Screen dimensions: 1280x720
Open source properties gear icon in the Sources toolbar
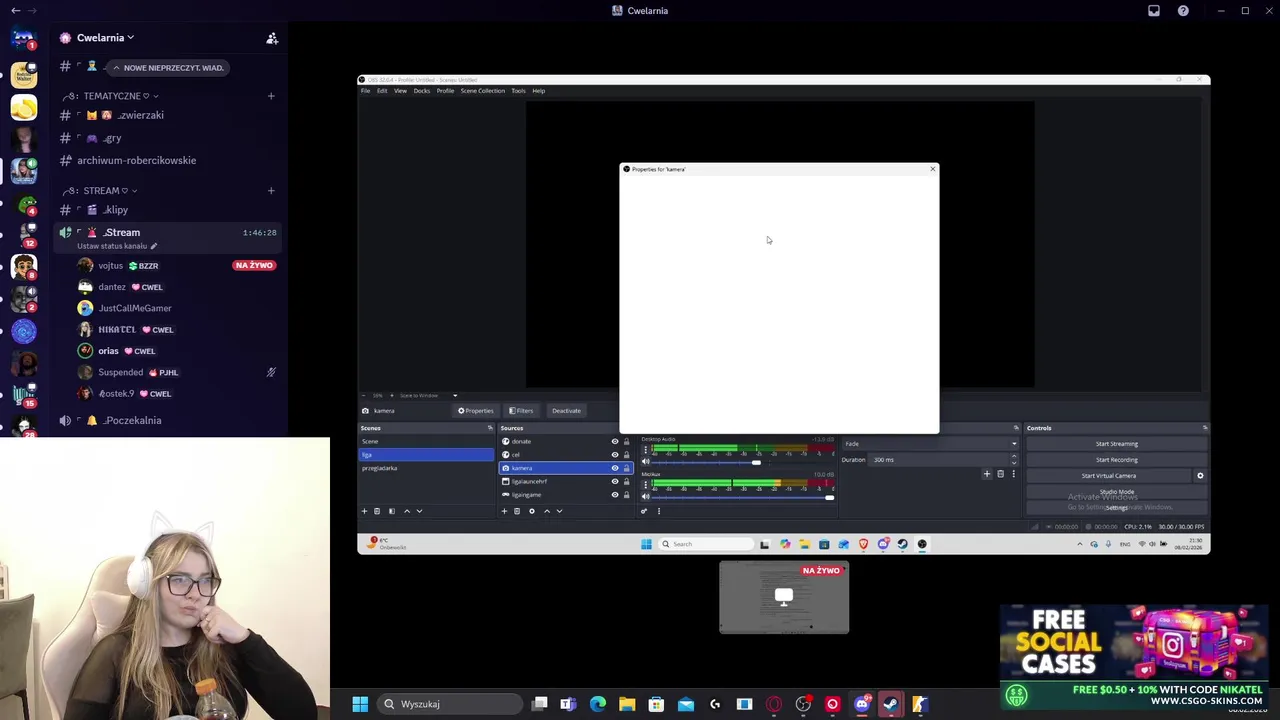531,511
